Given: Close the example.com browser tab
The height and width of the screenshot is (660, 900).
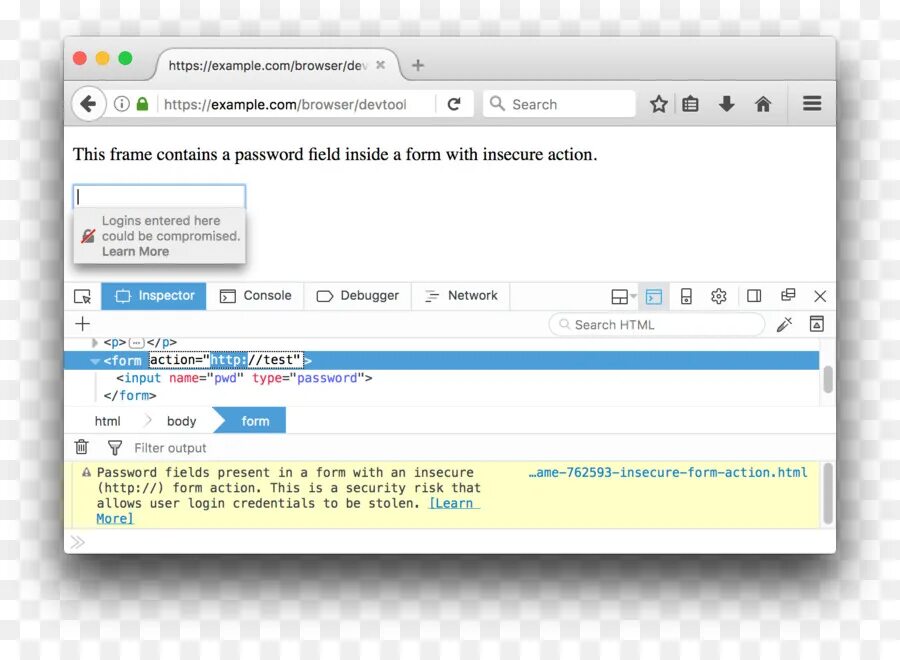Looking at the screenshot, I should [x=380, y=65].
